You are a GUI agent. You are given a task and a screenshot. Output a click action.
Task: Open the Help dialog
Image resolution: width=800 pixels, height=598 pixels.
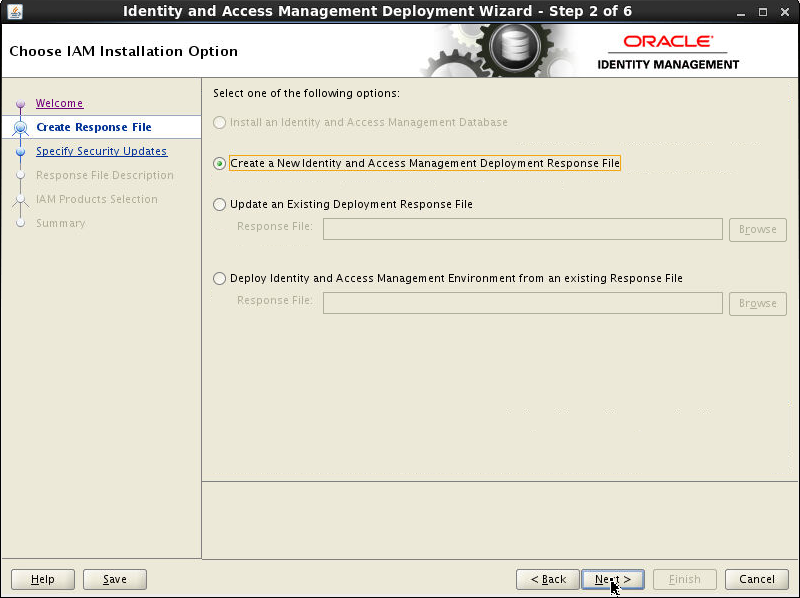42,579
